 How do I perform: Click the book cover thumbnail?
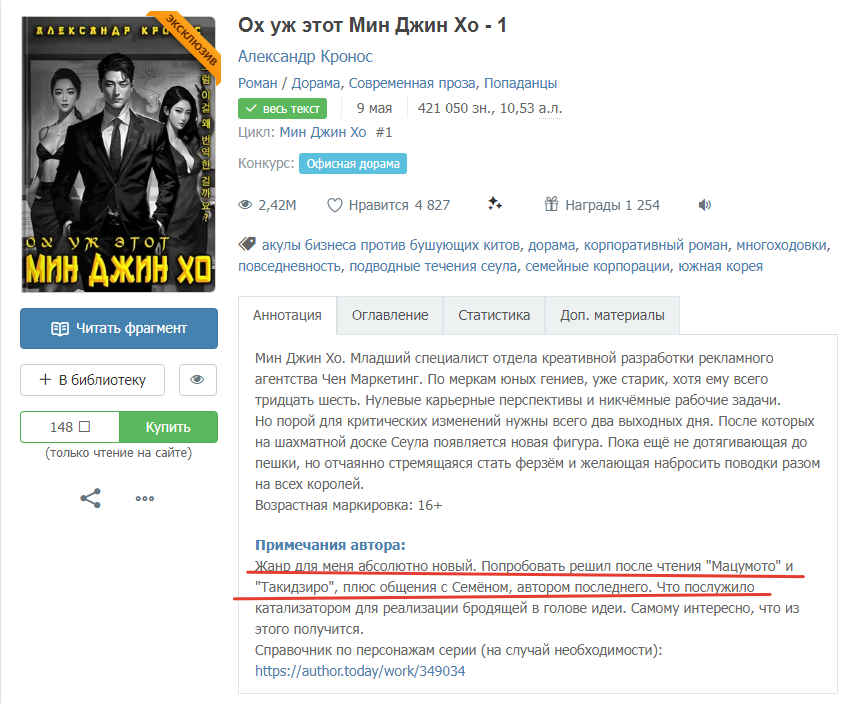(119, 154)
